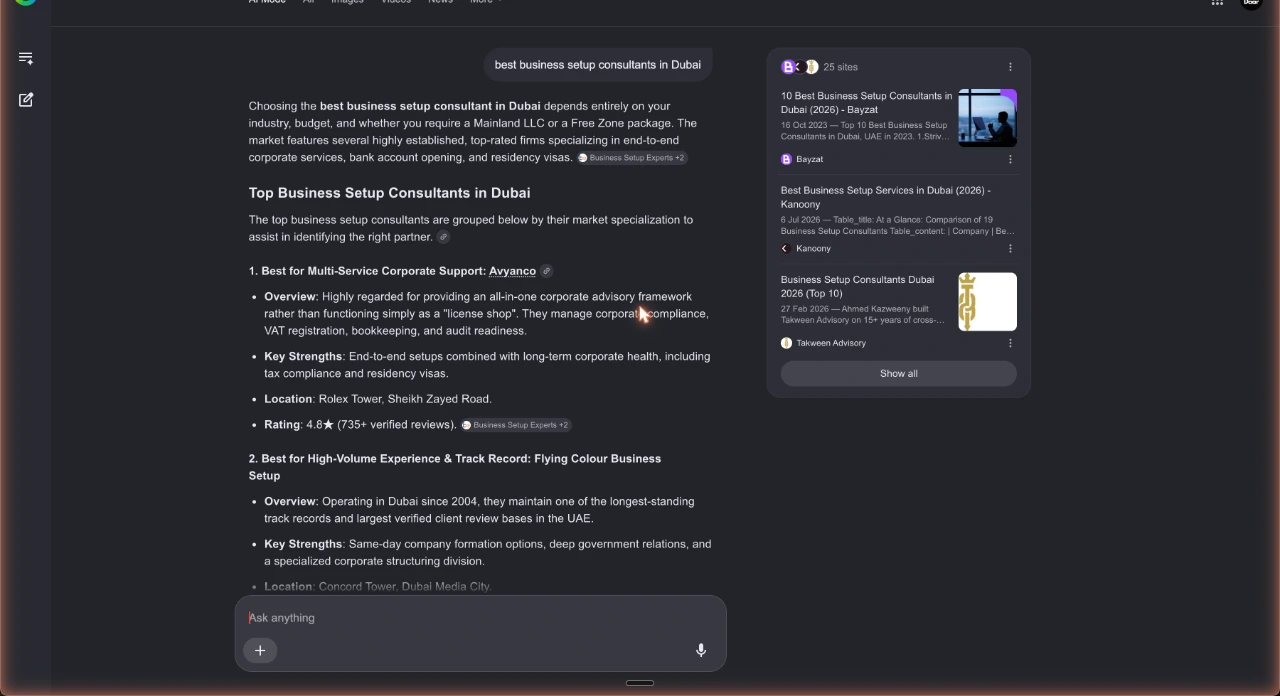This screenshot has width=1280, height=696.
Task: Click the plus attach button
Action: tap(260, 650)
